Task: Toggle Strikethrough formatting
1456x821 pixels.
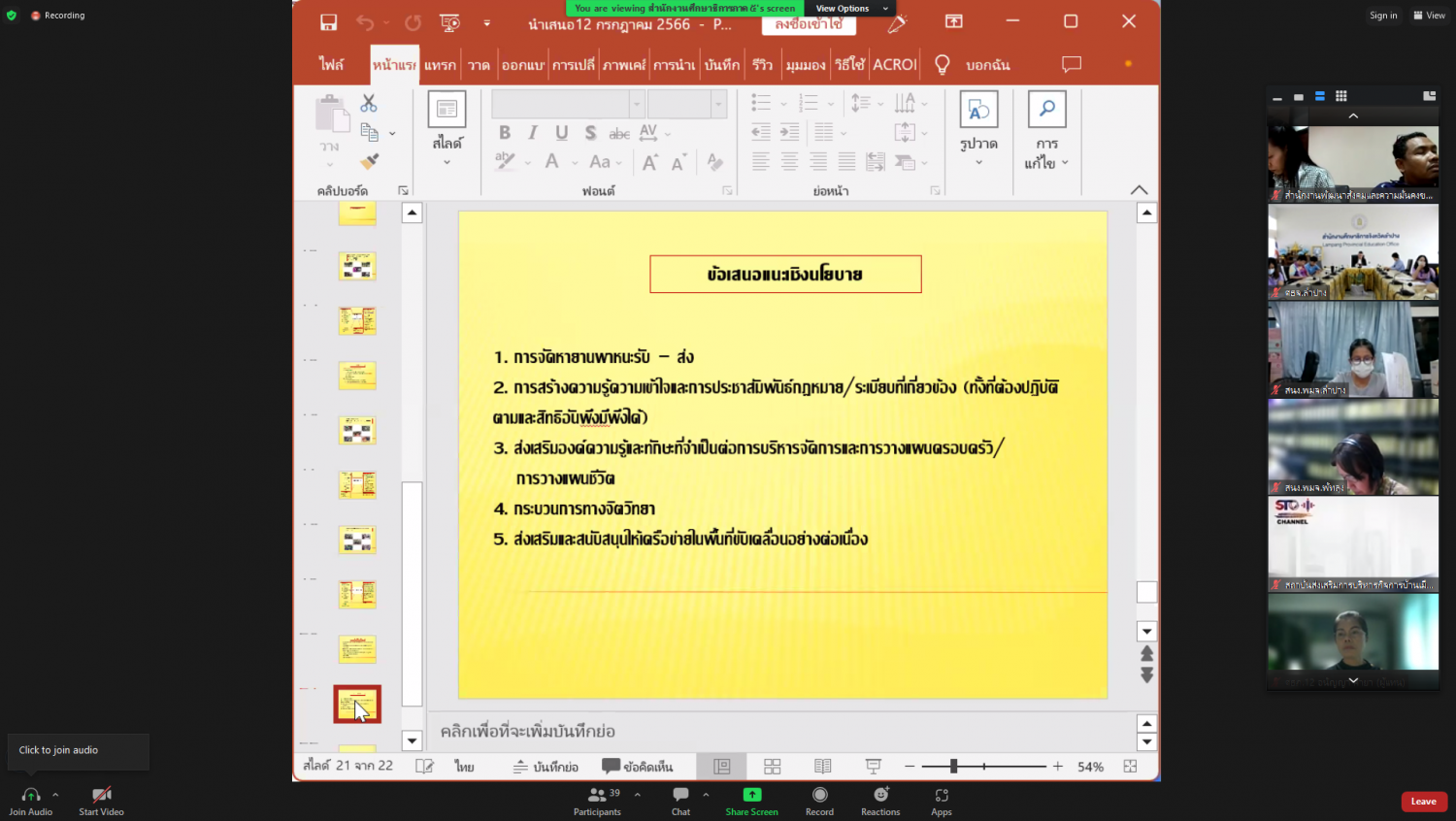Action: [x=619, y=133]
